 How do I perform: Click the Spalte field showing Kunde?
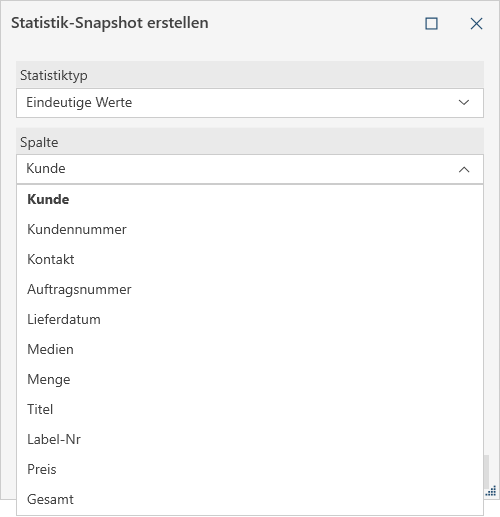(x=250, y=169)
